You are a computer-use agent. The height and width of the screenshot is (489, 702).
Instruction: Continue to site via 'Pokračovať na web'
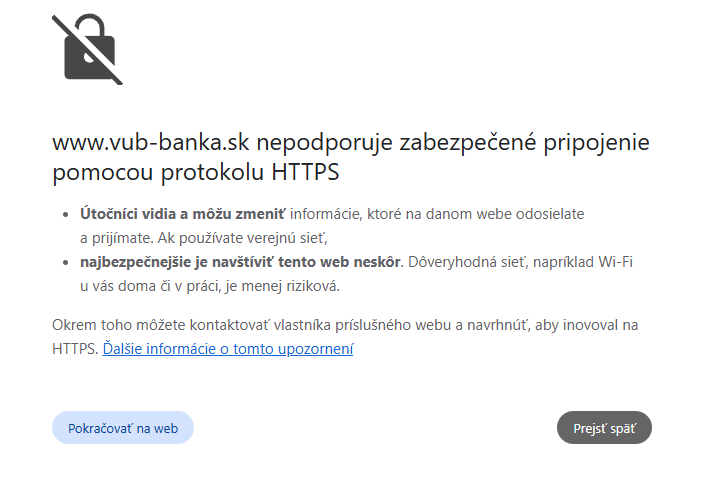(122, 428)
